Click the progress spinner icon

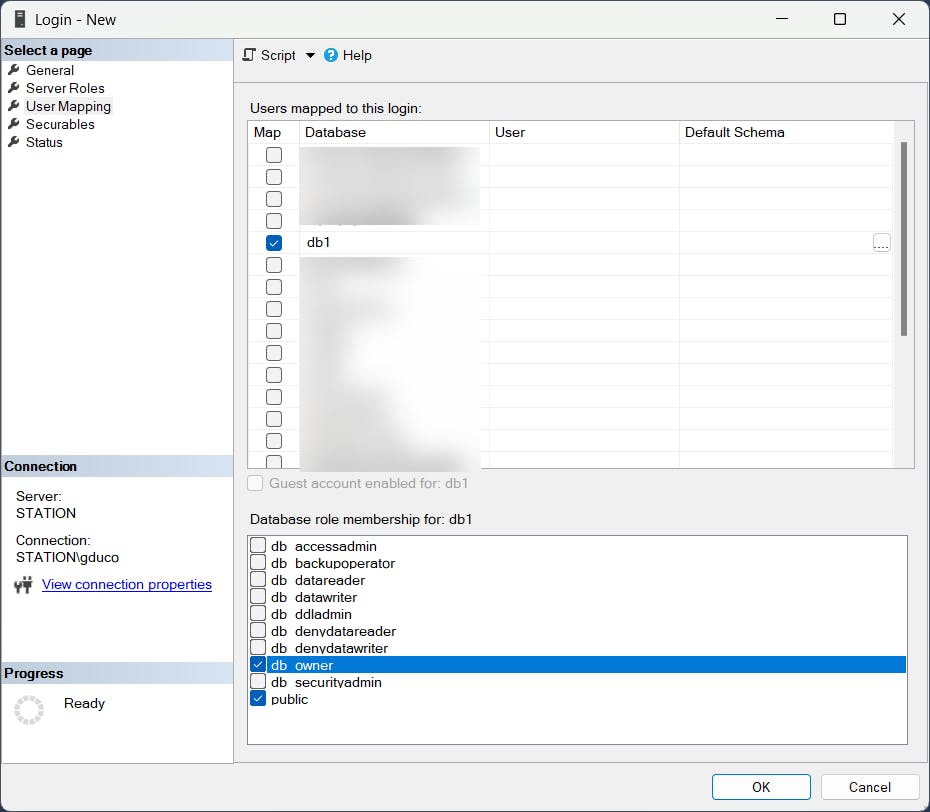coord(29,709)
